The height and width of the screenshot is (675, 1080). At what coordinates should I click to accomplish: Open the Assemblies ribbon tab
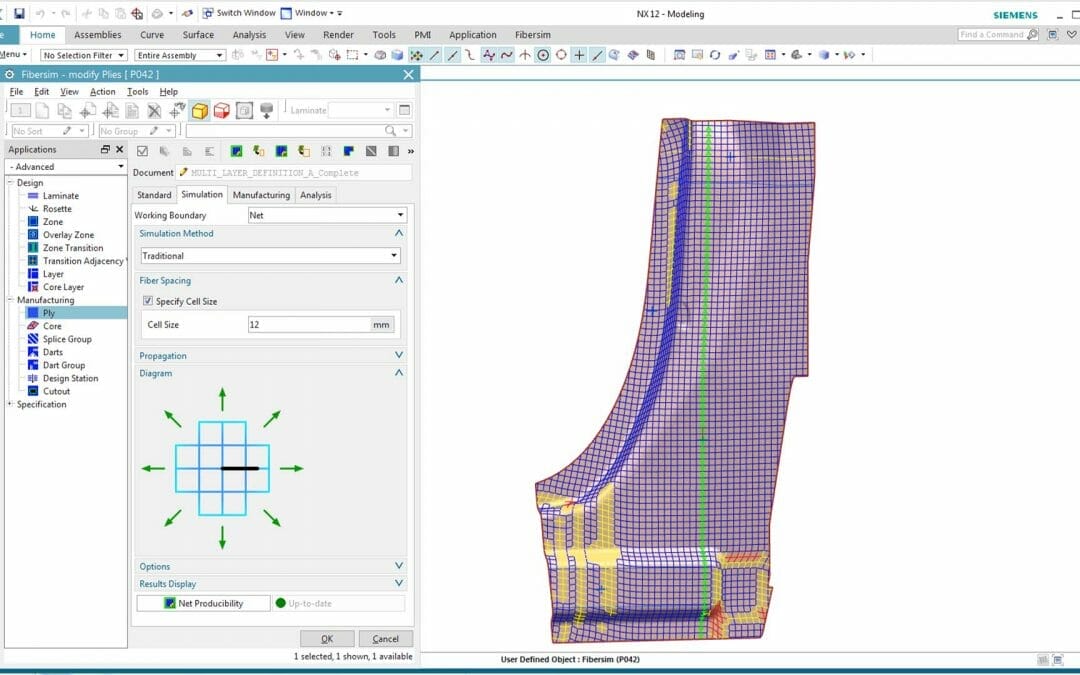click(98, 34)
